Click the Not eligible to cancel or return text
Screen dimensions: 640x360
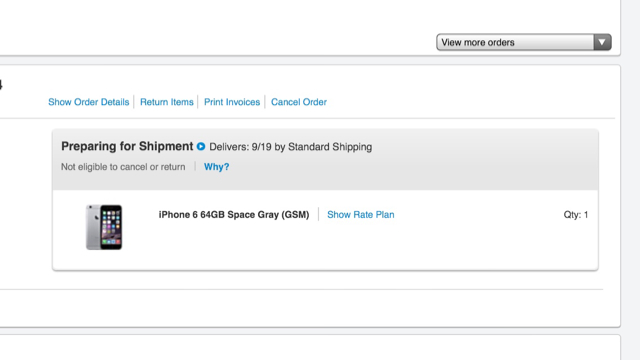[x=123, y=167]
